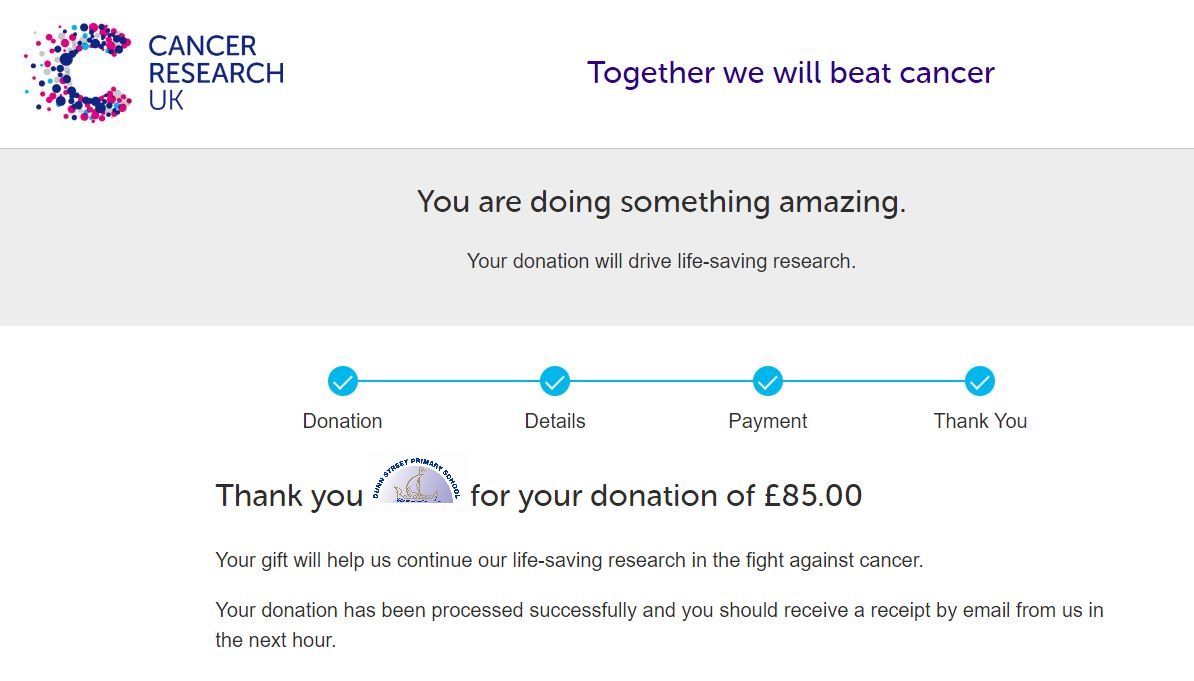
Task: Click the 'You are doing something amazing.' heading
Action: coord(661,202)
